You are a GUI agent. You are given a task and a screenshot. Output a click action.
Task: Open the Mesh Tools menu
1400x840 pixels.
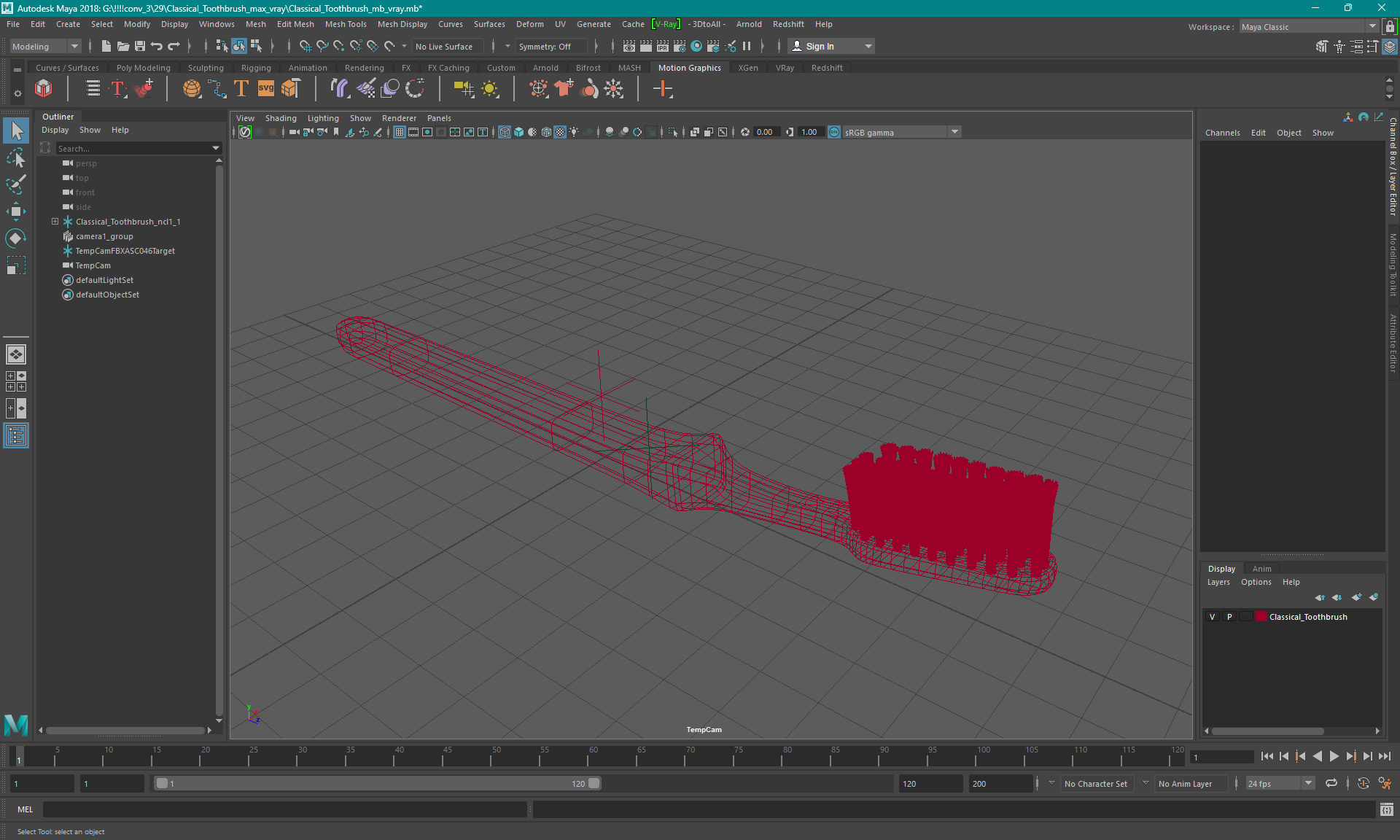(346, 24)
